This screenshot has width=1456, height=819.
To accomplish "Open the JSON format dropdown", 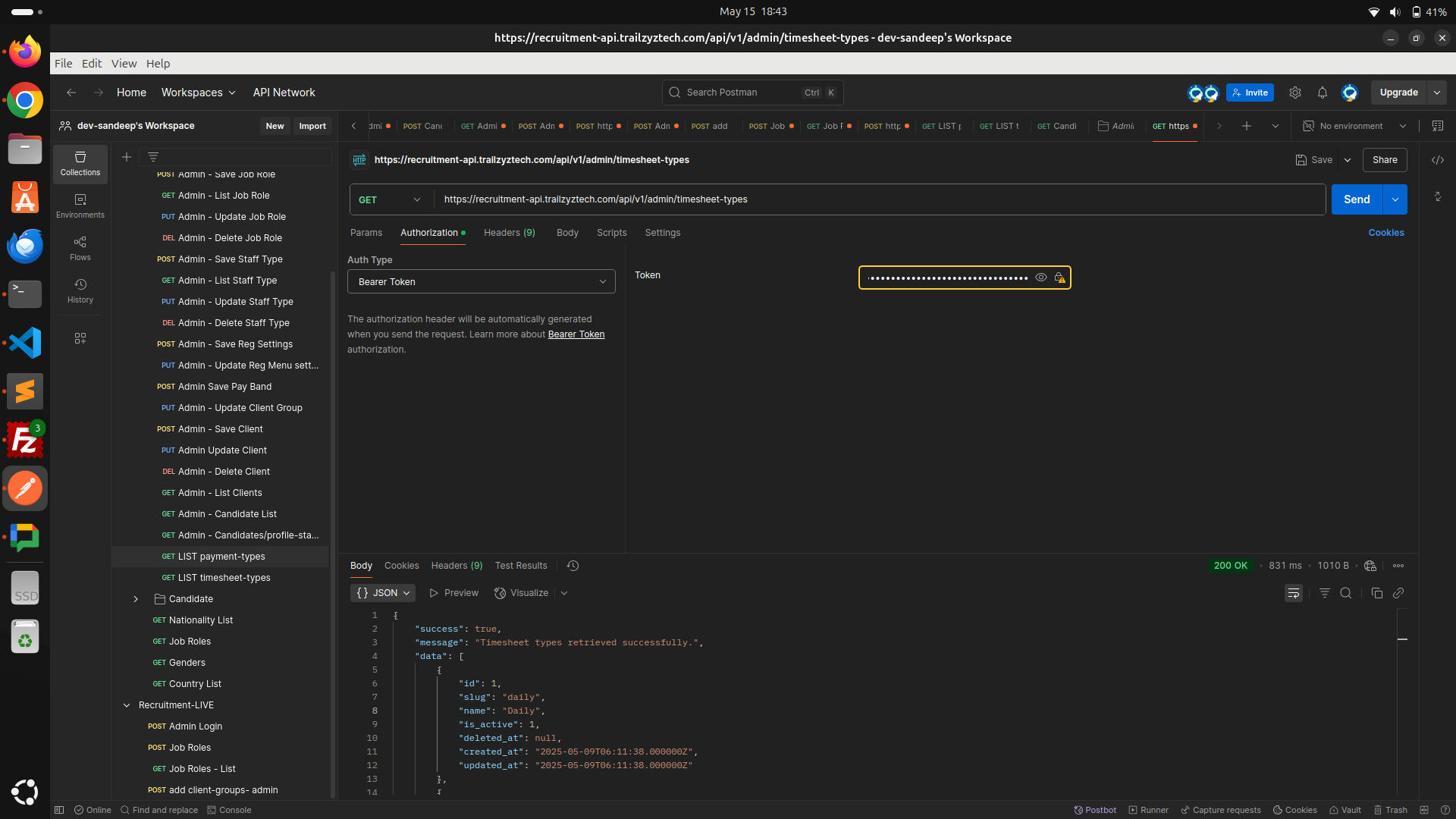I will [x=383, y=593].
